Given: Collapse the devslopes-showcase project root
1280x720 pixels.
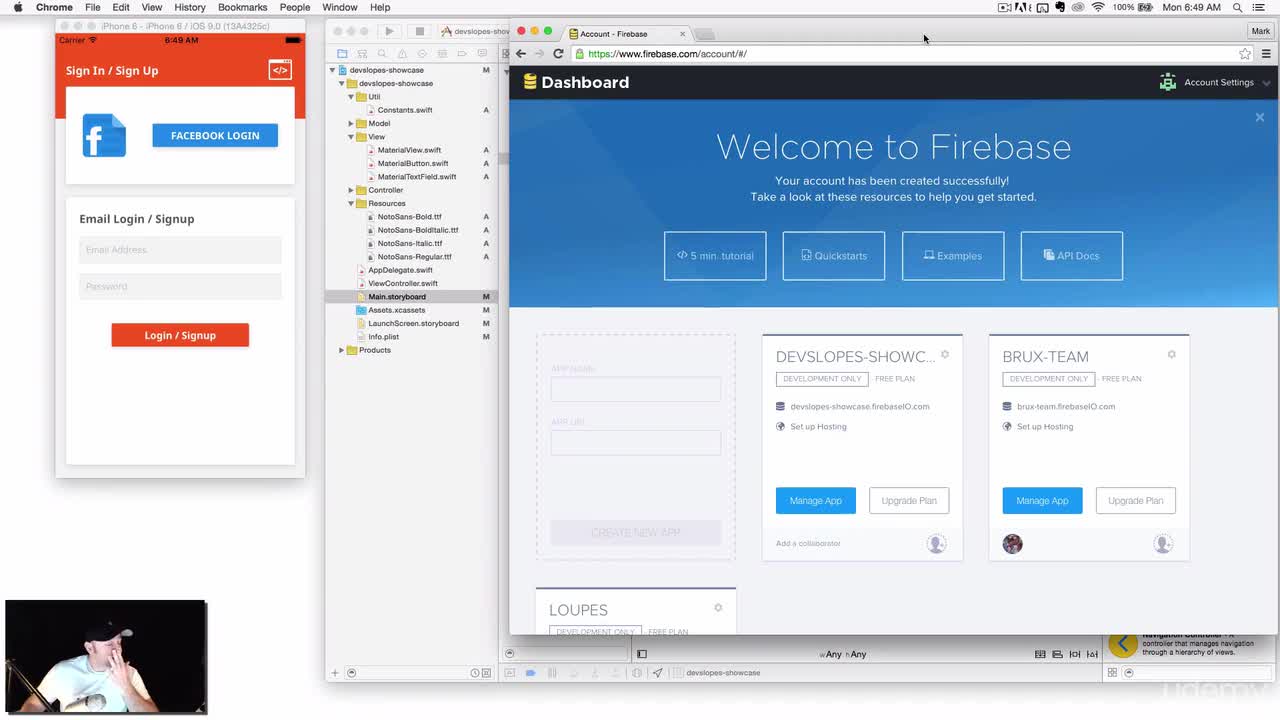Looking at the screenshot, I should [333, 70].
